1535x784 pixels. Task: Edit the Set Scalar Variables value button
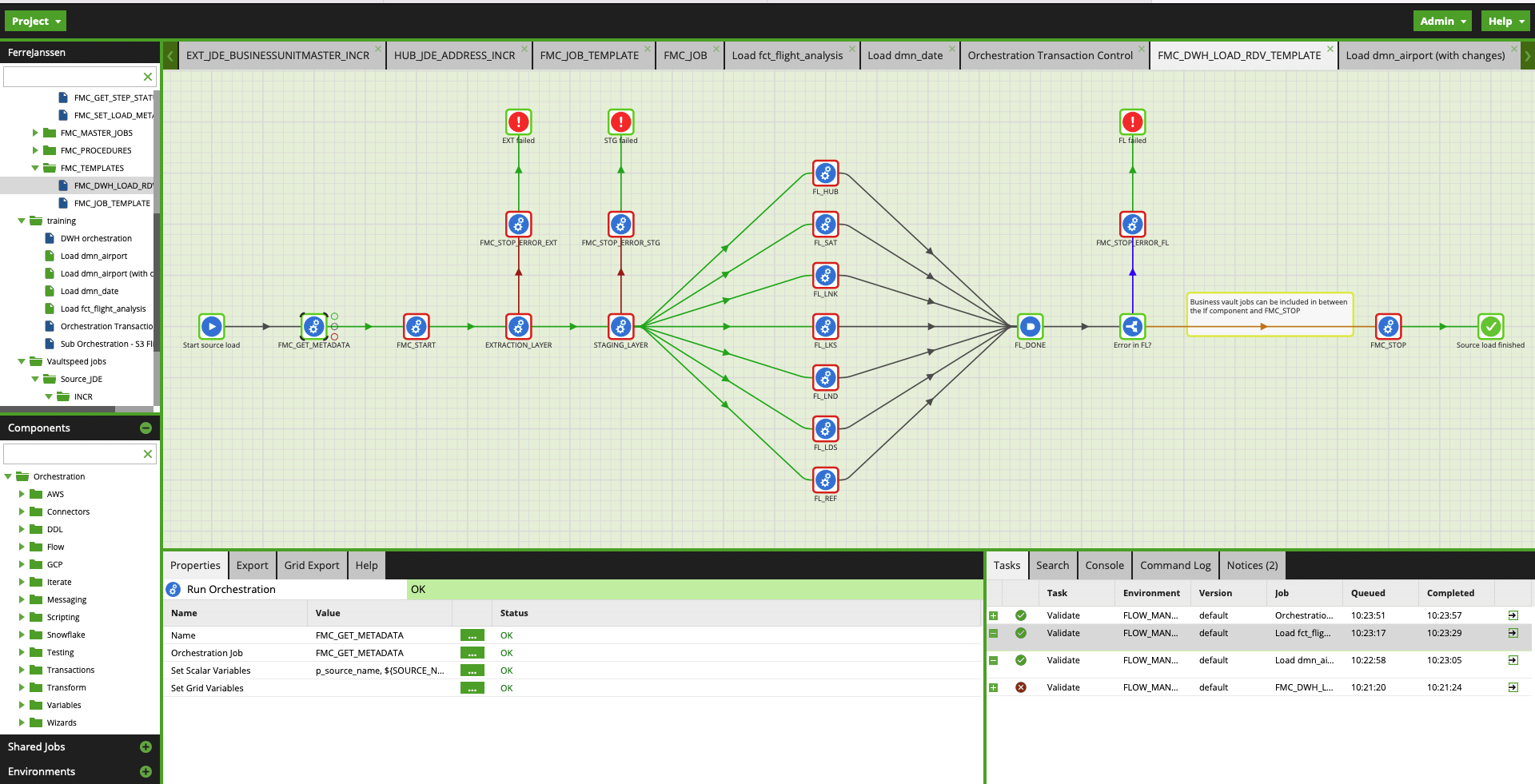(x=472, y=671)
